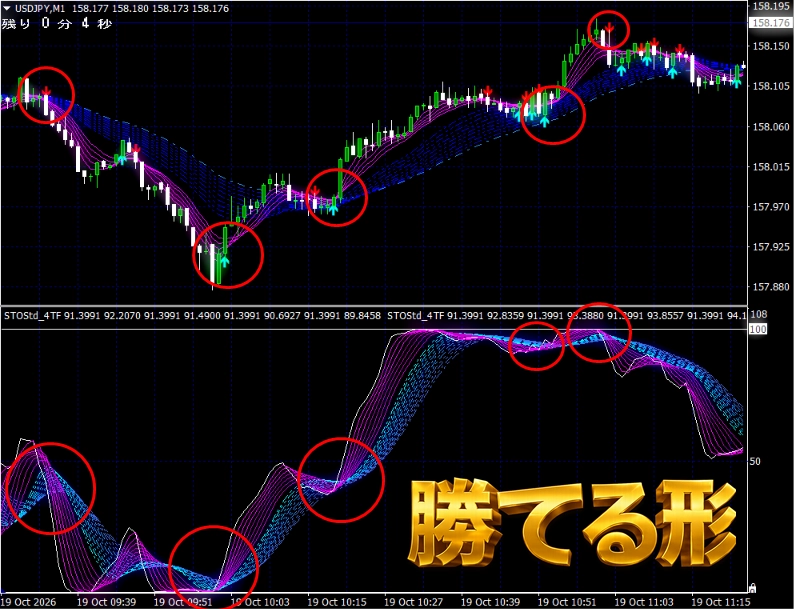
Task: Click the cyan up arrow at the lowest candle
Action: point(224,262)
